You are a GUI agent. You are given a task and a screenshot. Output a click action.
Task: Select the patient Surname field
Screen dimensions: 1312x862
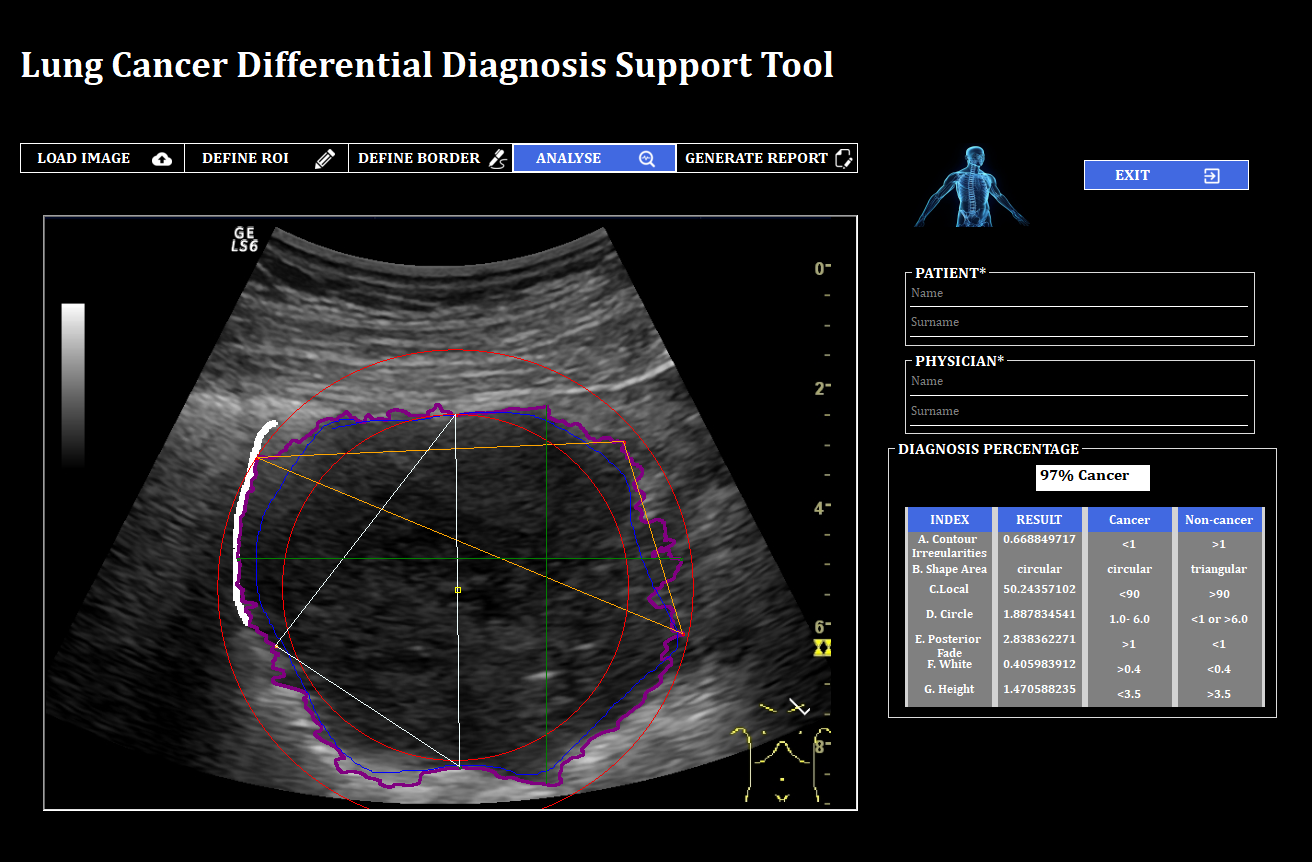coord(1078,323)
